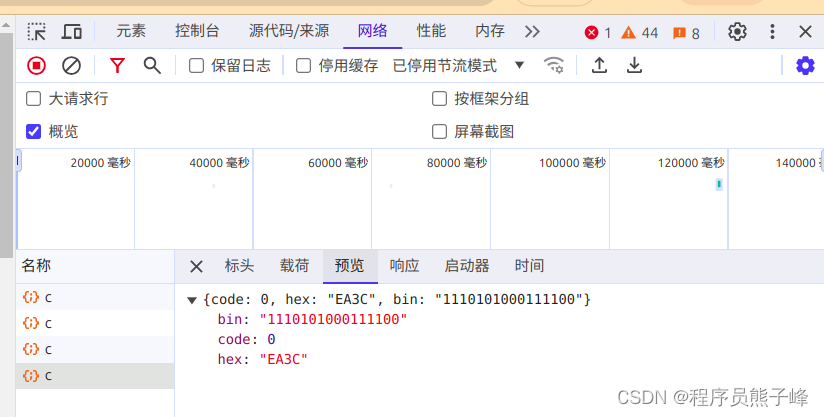Select the highlighted fourth c request
The height and width of the screenshot is (417, 824).
pyautogui.click(x=95, y=376)
